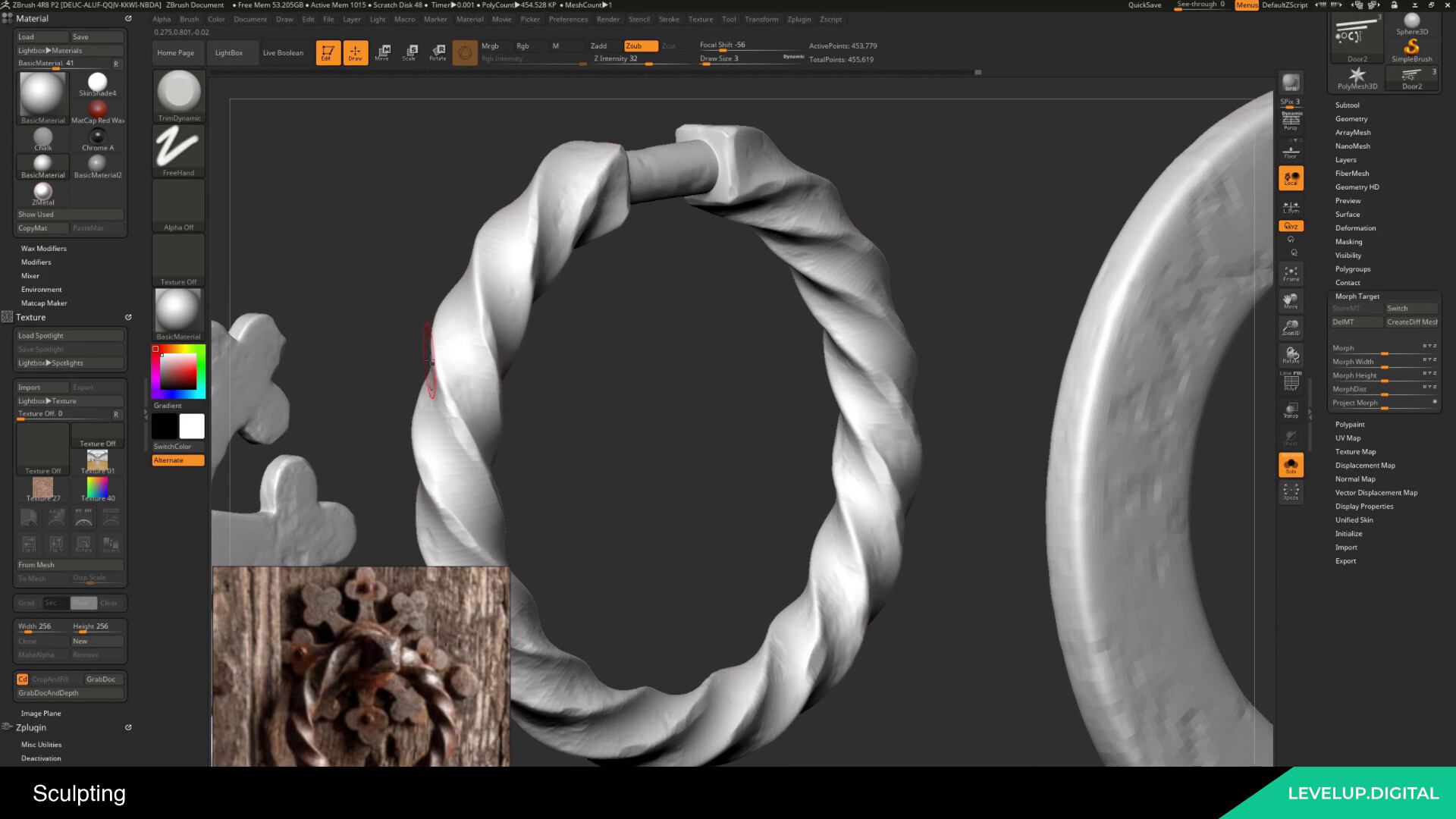Expand the Subtool section
The width and height of the screenshot is (1456, 819).
click(x=1347, y=105)
